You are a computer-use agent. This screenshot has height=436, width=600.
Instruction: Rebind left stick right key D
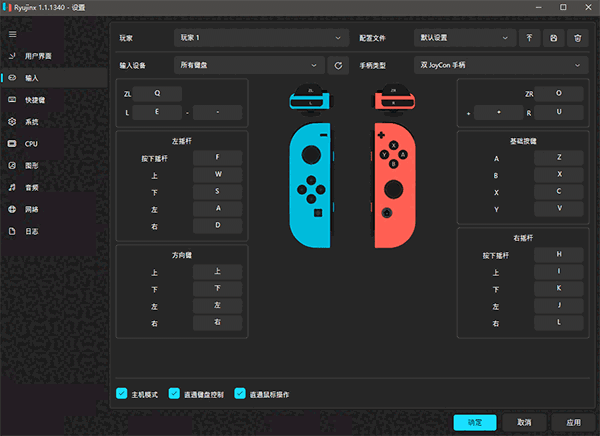coord(218,225)
